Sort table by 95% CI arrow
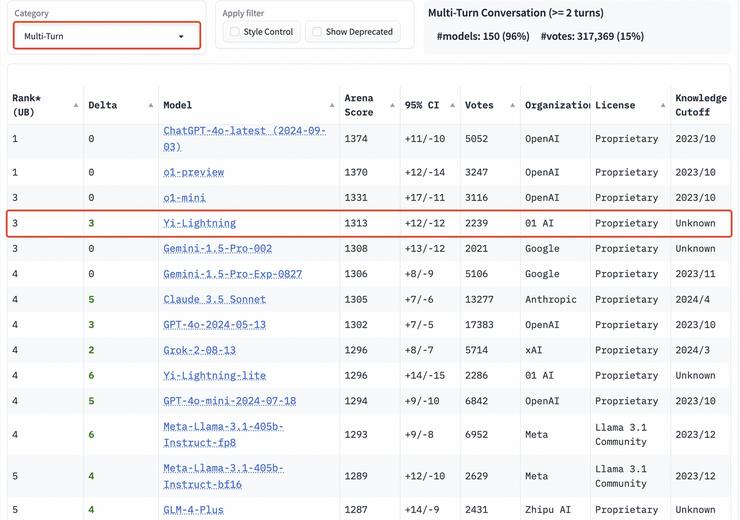Viewport: 740px width, 520px height. pyautogui.click(x=452, y=105)
